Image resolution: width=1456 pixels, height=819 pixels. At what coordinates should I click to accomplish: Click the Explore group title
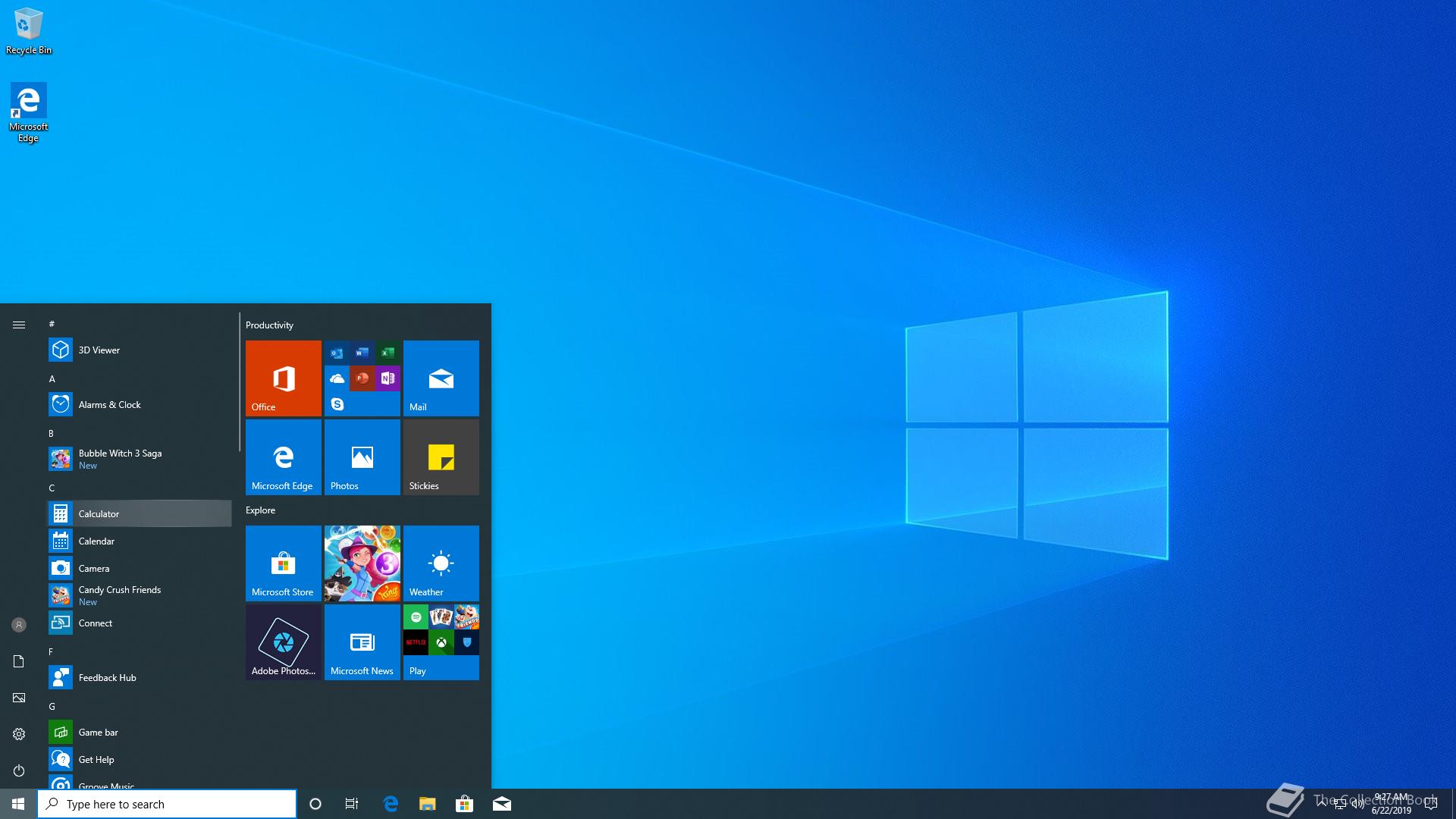[x=260, y=510]
